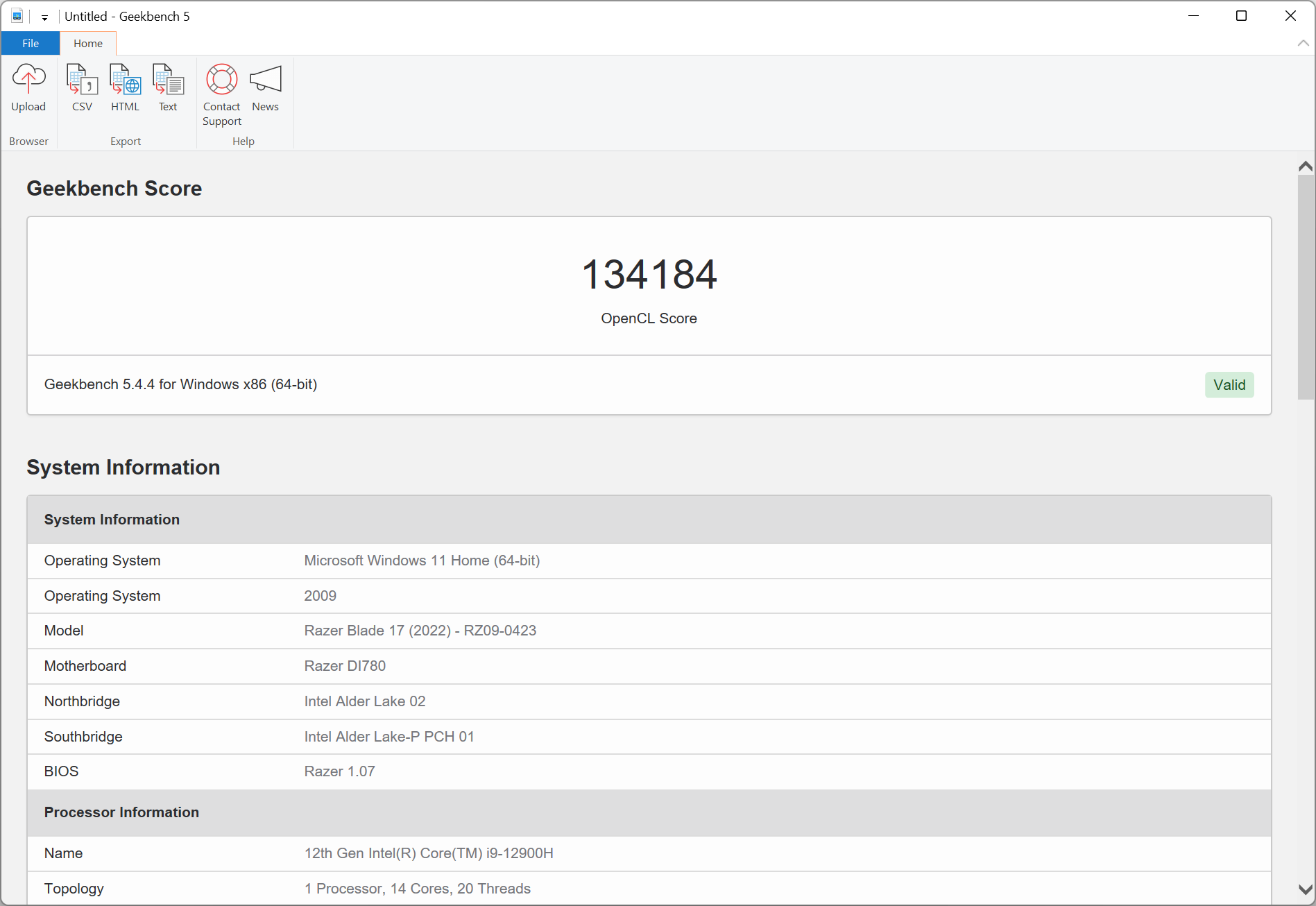
Task: Click the Model row label
Action: click(64, 631)
